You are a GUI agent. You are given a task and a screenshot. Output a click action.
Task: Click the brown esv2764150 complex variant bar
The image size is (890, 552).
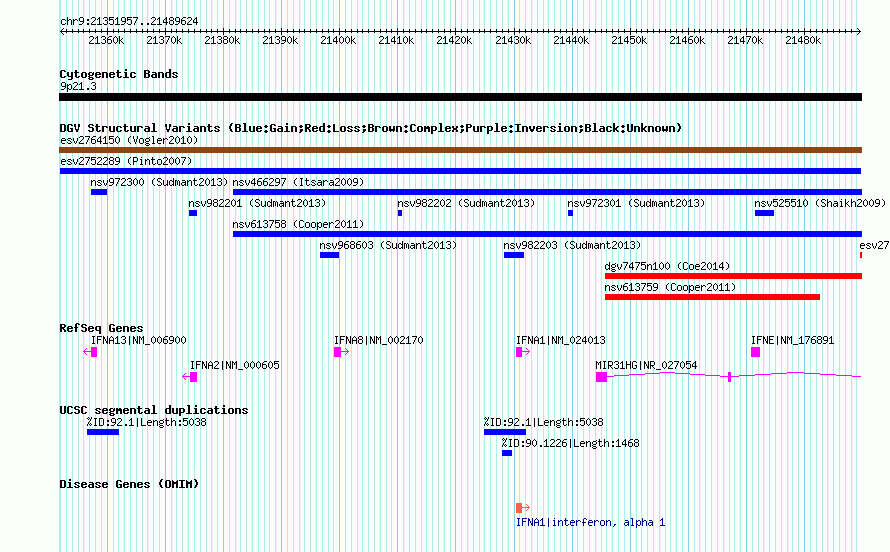(x=460, y=150)
